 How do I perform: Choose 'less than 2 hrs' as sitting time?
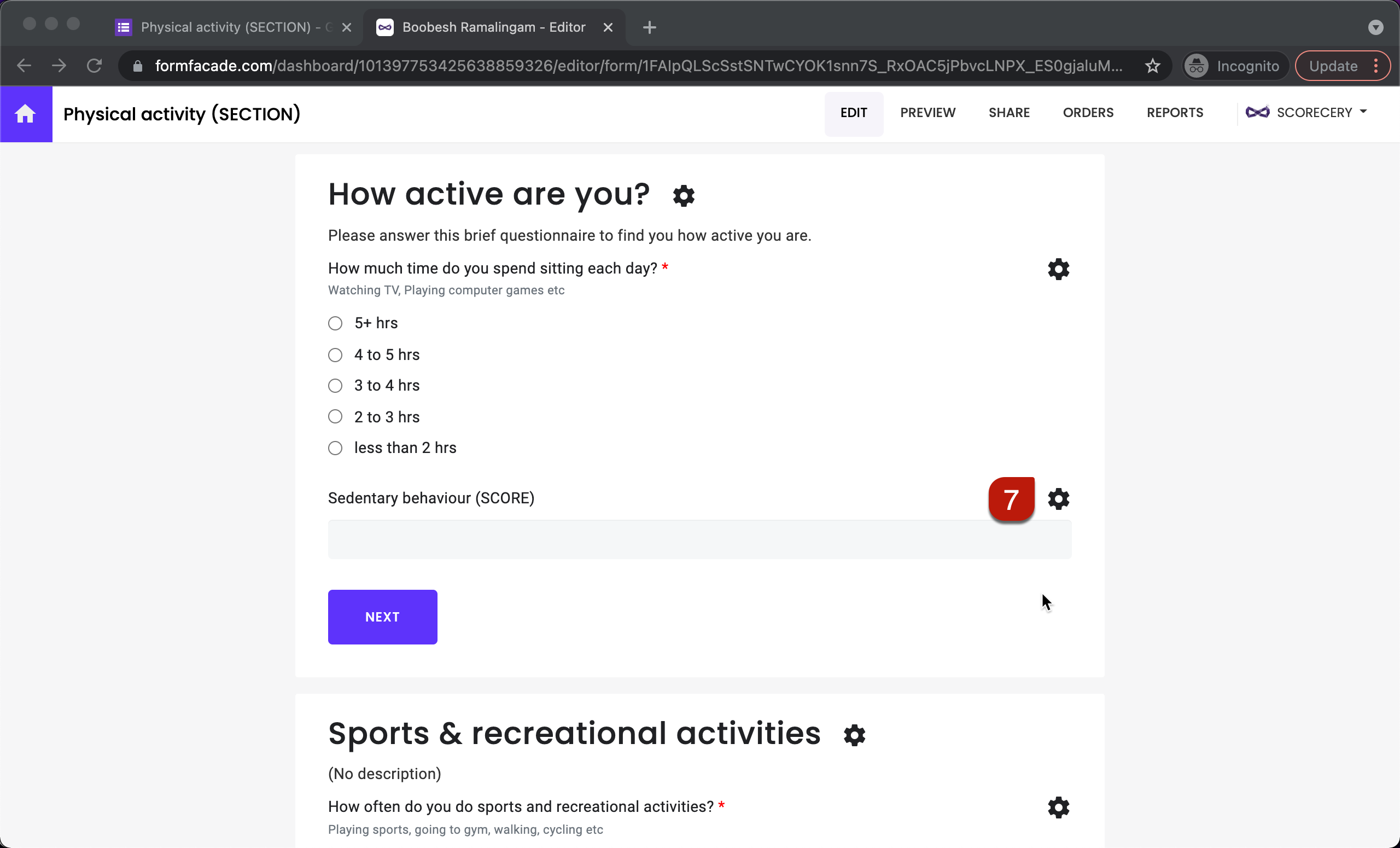(x=335, y=448)
